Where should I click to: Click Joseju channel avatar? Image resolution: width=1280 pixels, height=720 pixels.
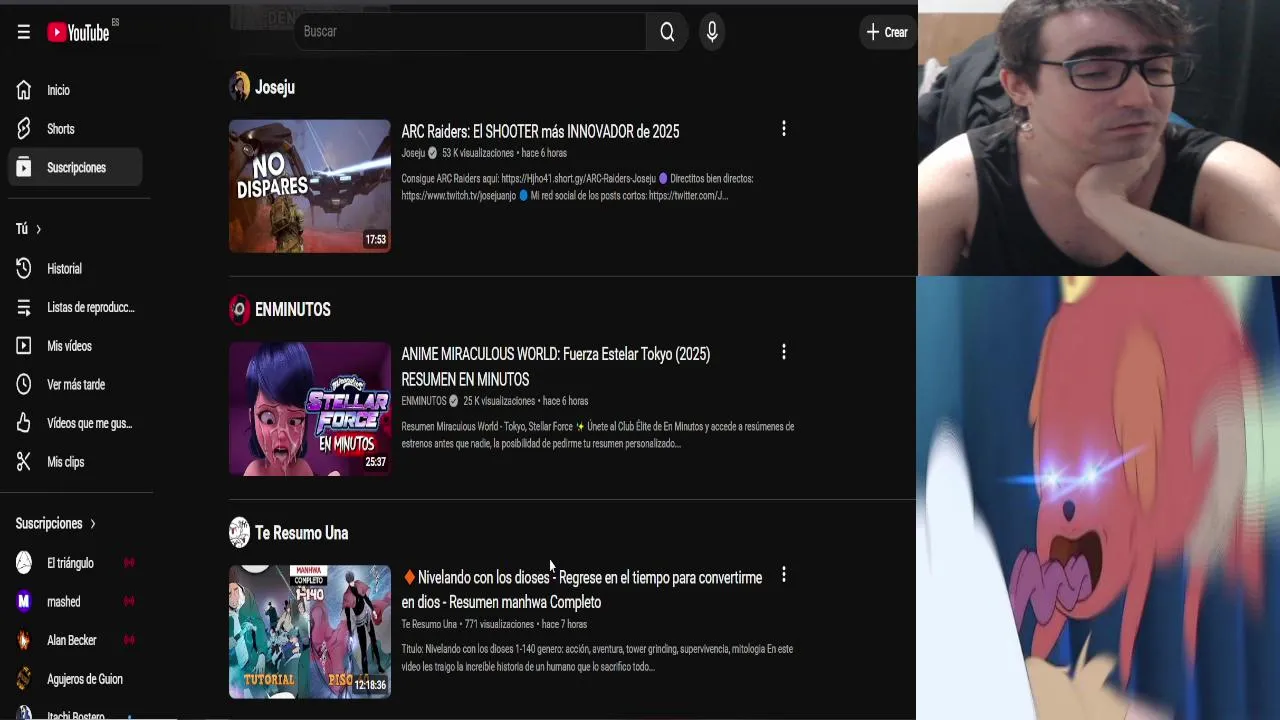pyautogui.click(x=239, y=87)
